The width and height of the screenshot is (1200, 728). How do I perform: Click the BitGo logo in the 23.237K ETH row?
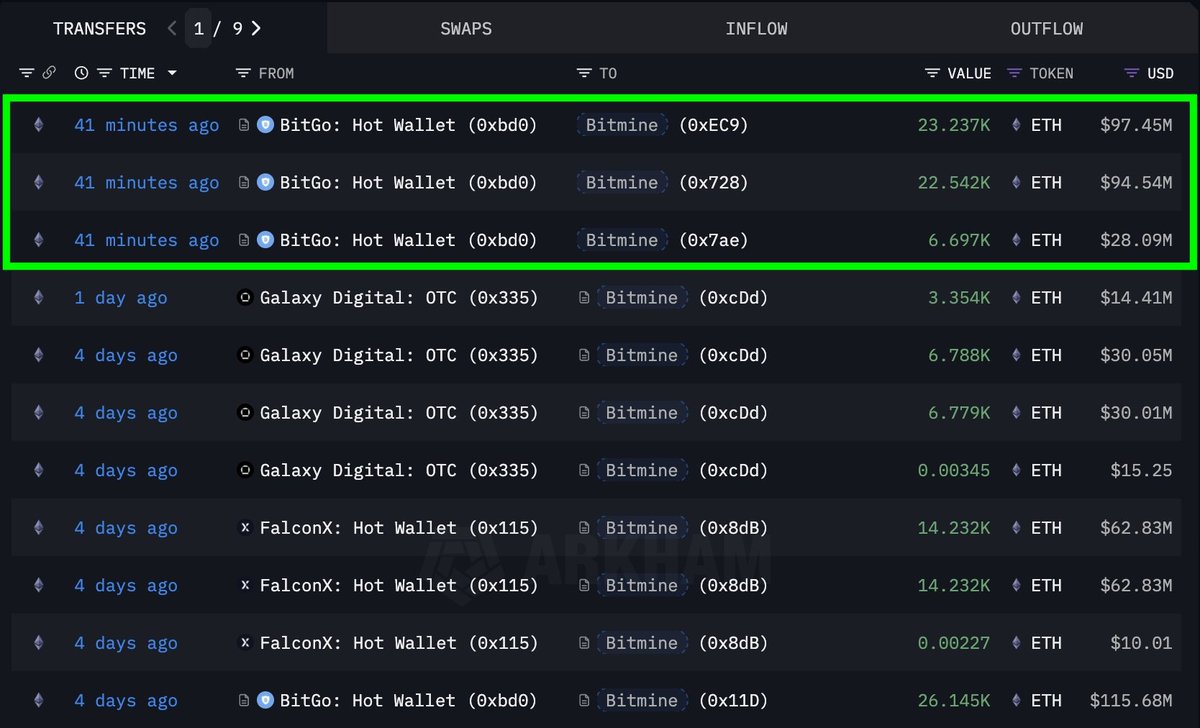[265, 125]
